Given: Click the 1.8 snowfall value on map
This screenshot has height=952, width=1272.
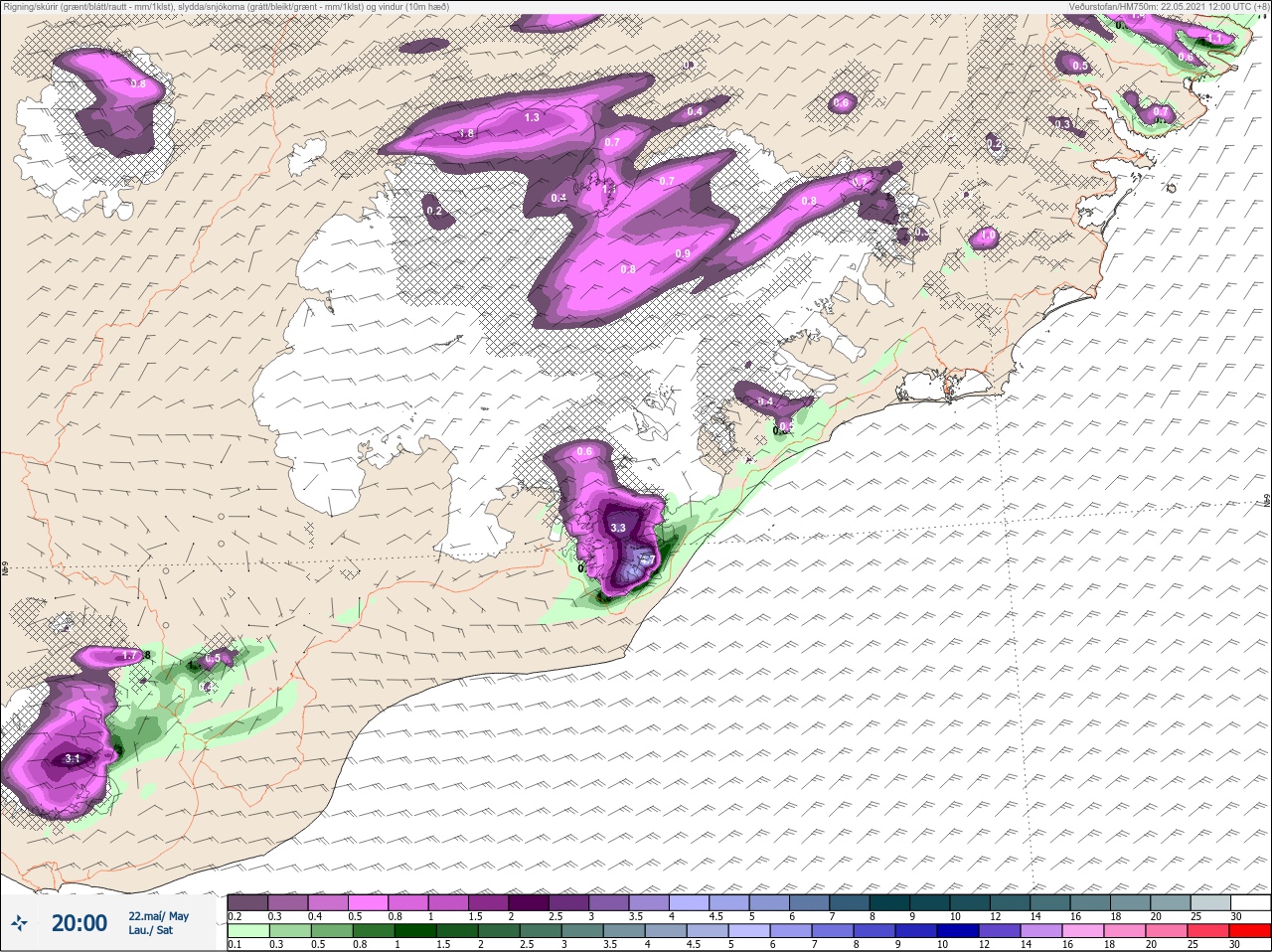Looking at the screenshot, I should pos(466,133).
